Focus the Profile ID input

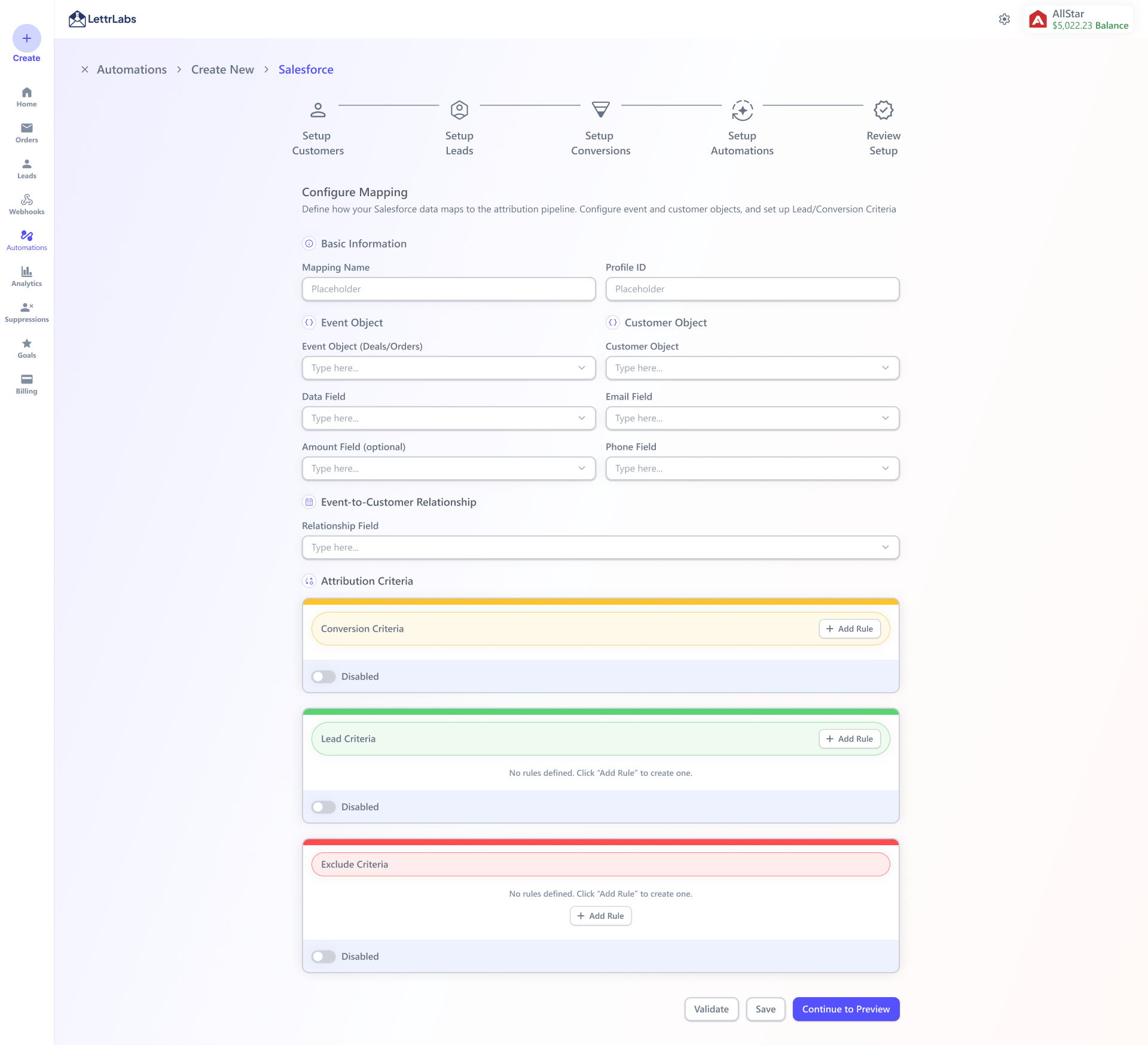tap(752, 289)
